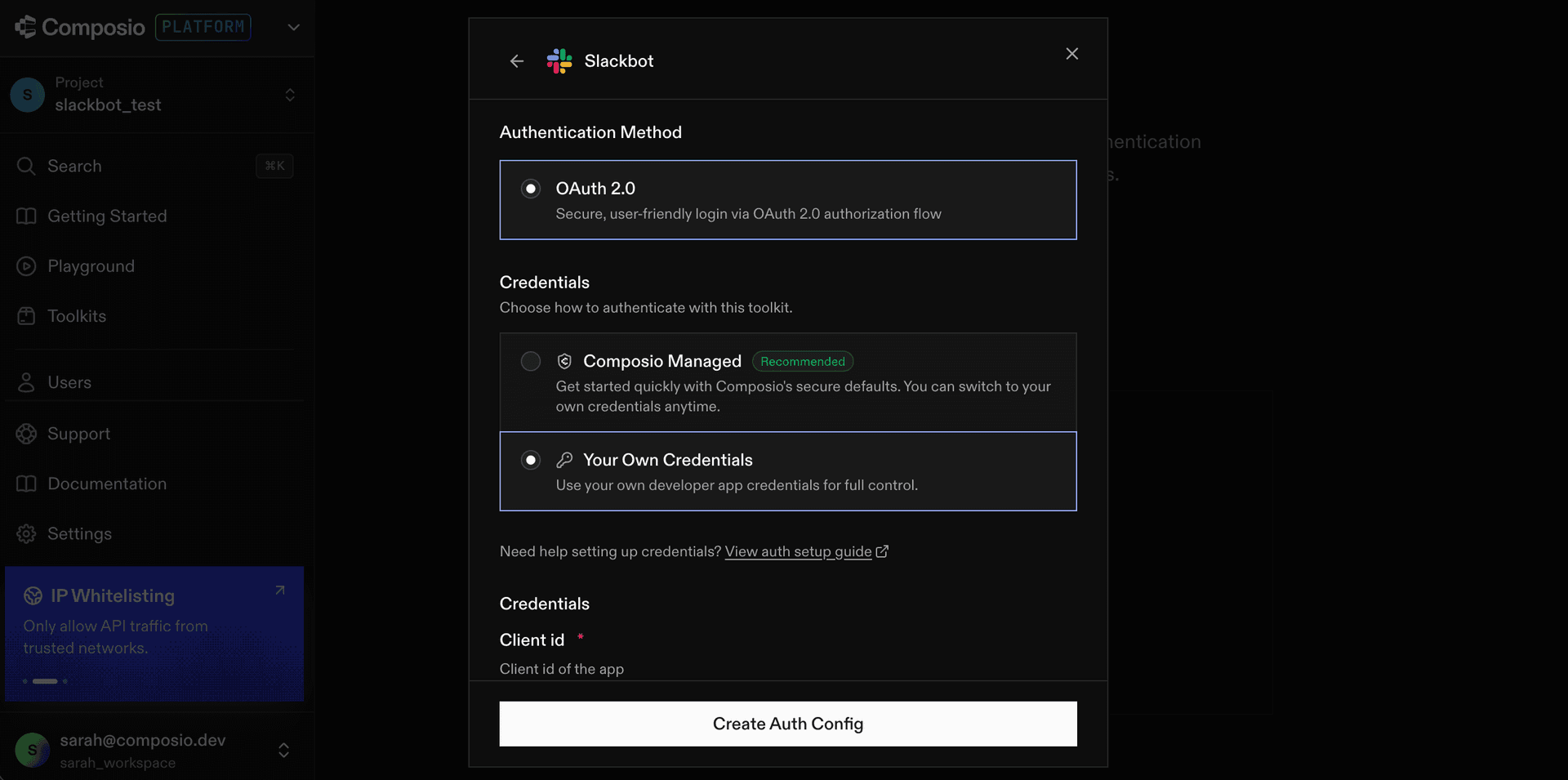Click the Client id label

point(532,640)
